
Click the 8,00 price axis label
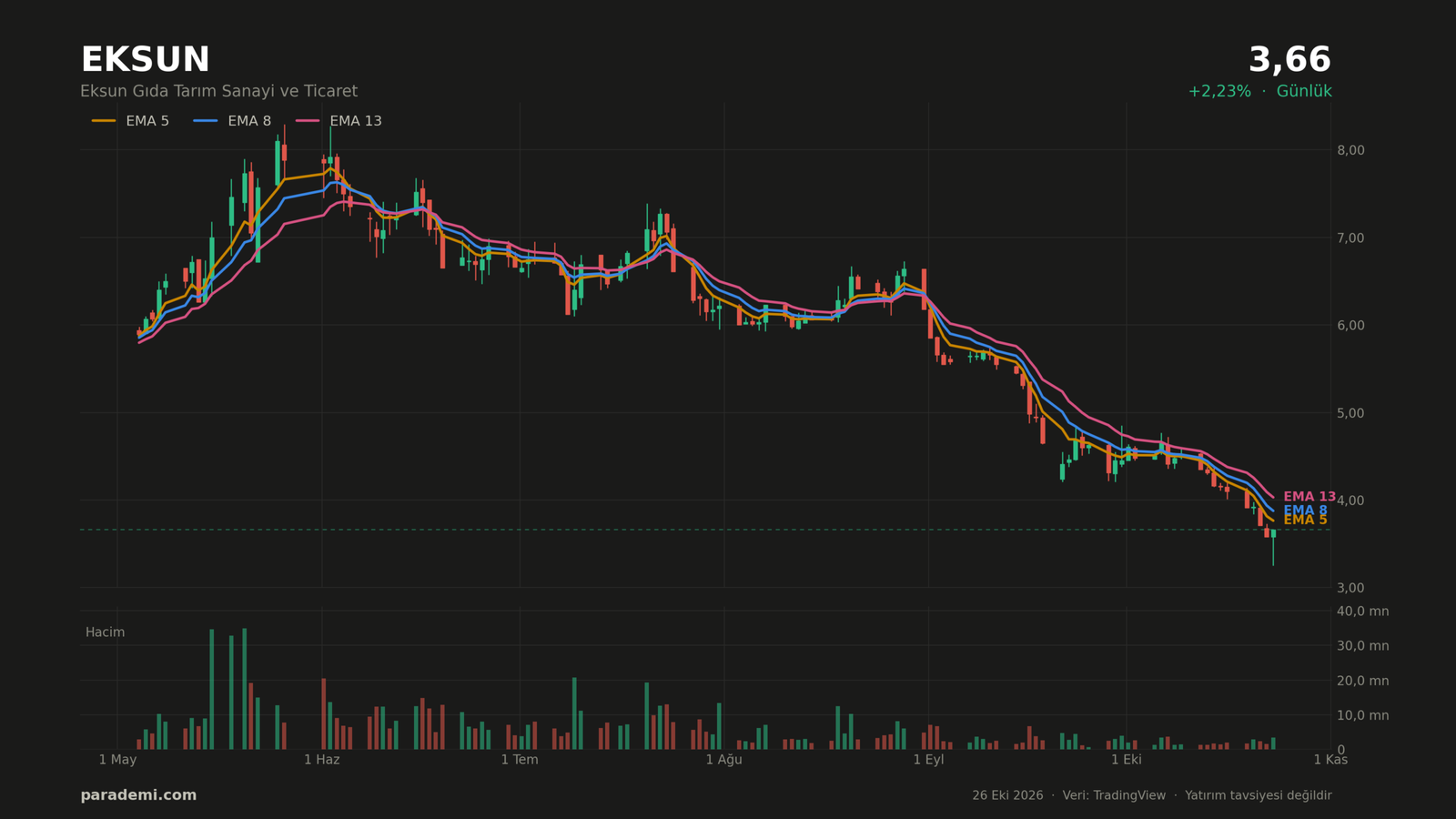point(1350,150)
